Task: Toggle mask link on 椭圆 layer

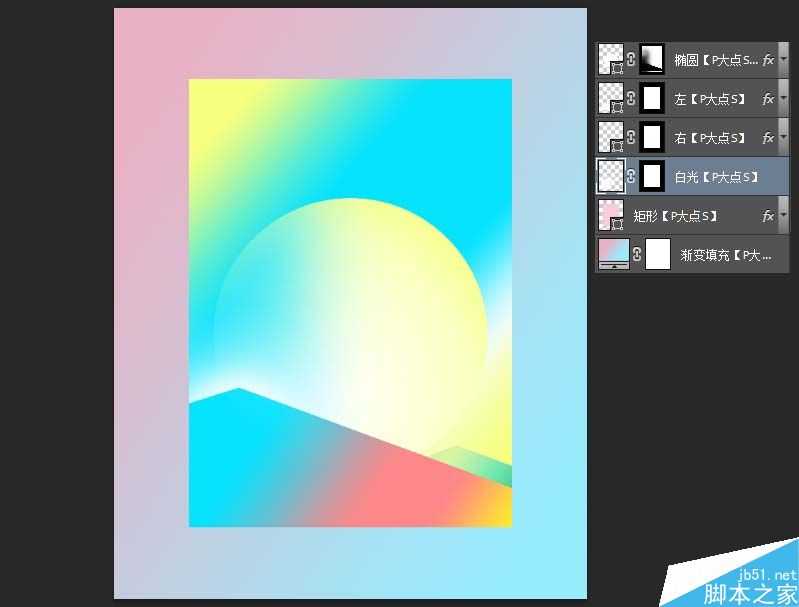Action: pos(631,59)
